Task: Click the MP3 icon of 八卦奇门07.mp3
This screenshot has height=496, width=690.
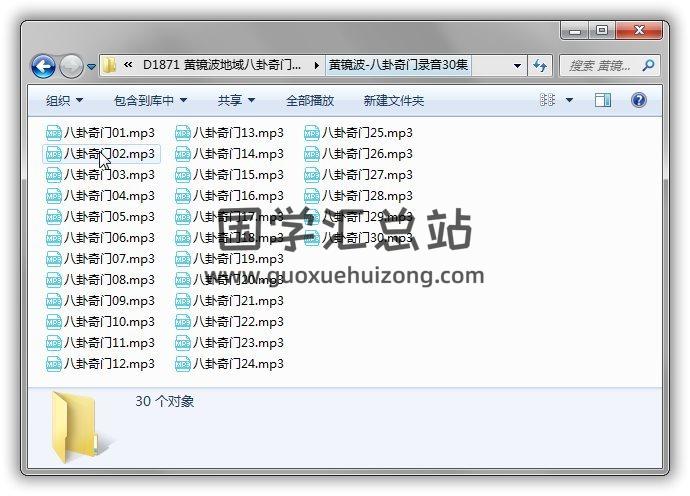Action: 54,258
